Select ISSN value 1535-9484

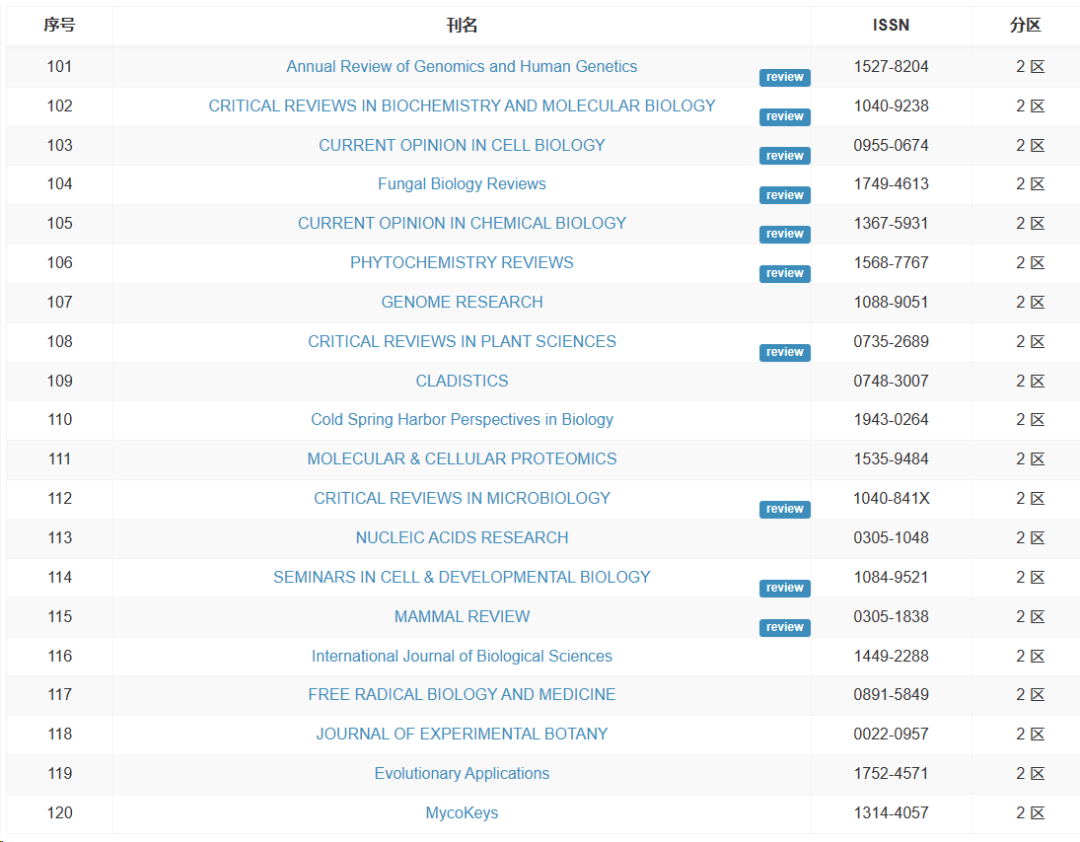[x=891, y=459]
